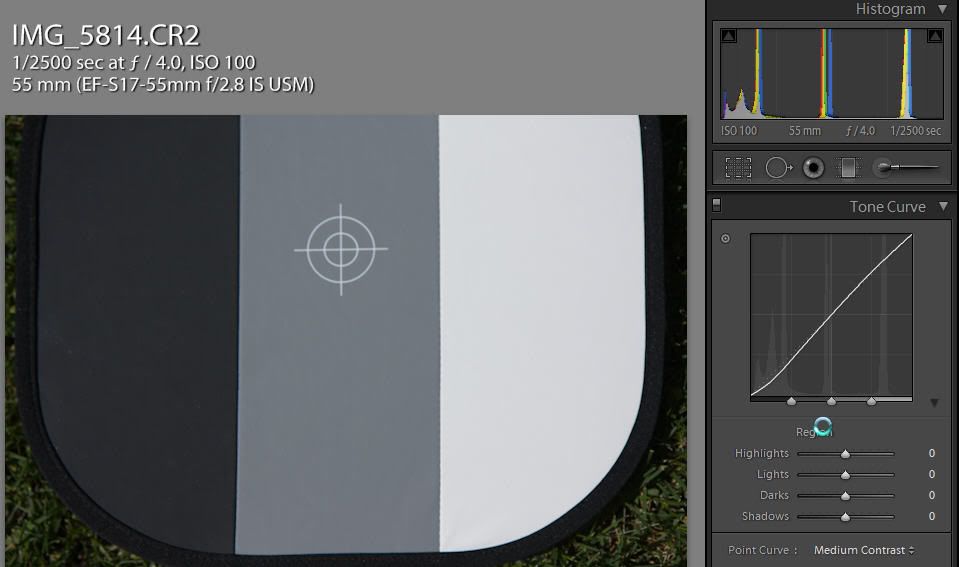Click the Highlights slider handle
The width and height of the screenshot is (959, 567).
tap(845, 454)
